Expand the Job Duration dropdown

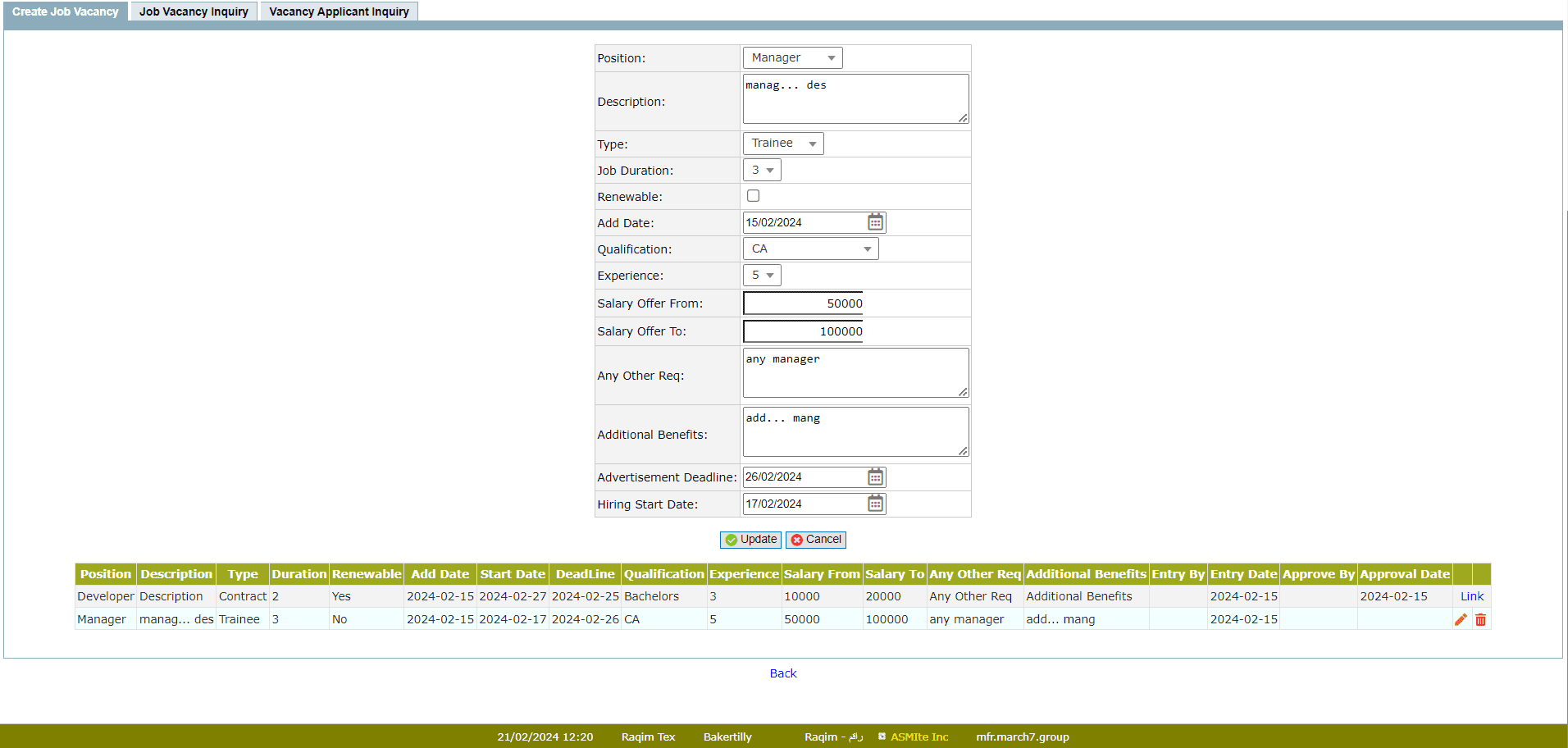762,170
